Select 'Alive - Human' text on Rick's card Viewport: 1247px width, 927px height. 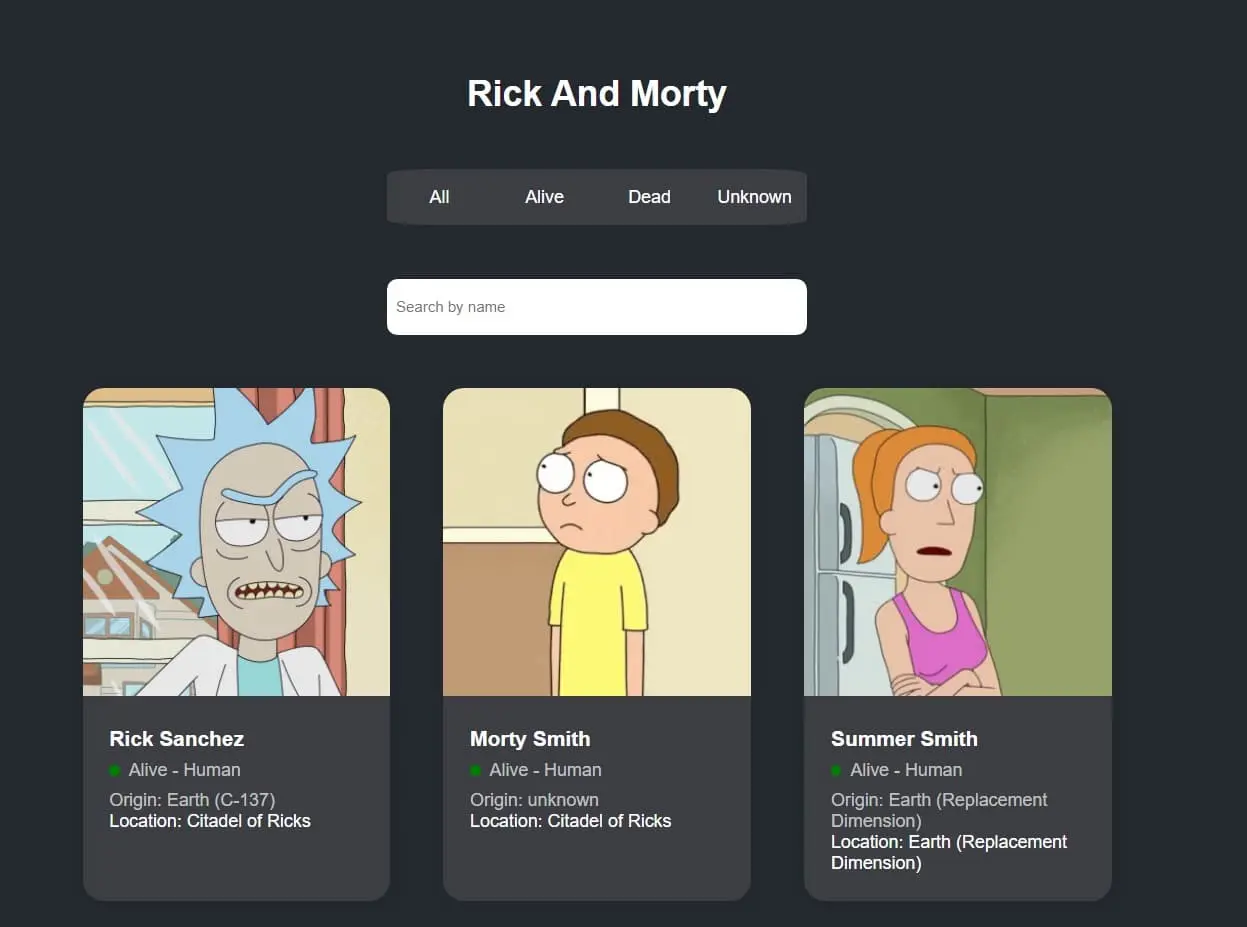[x=185, y=770]
